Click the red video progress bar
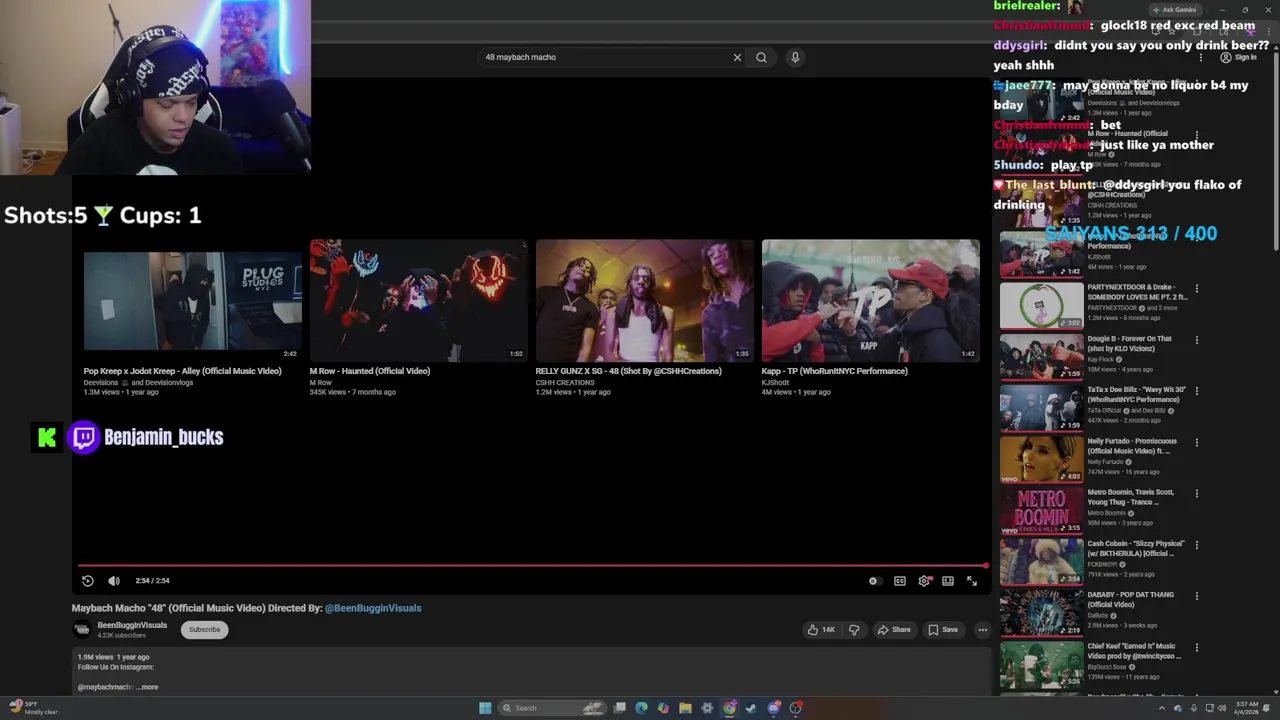Viewport: 1280px width, 720px height. (x=532, y=565)
